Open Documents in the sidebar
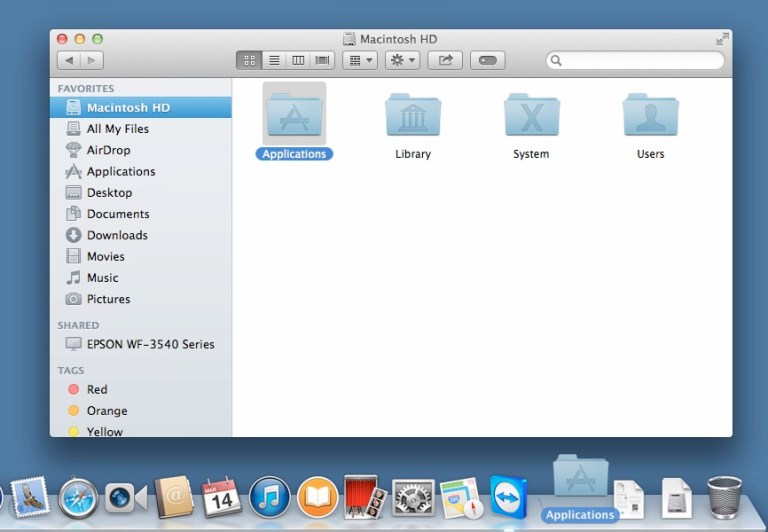 tap(117, 214)
